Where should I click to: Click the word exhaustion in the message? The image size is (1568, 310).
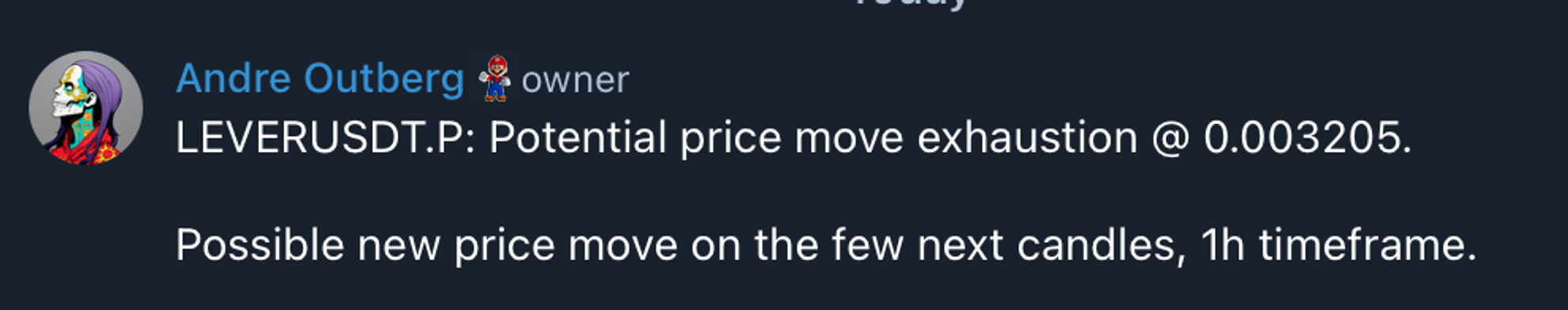click(x=1027, y=138)
